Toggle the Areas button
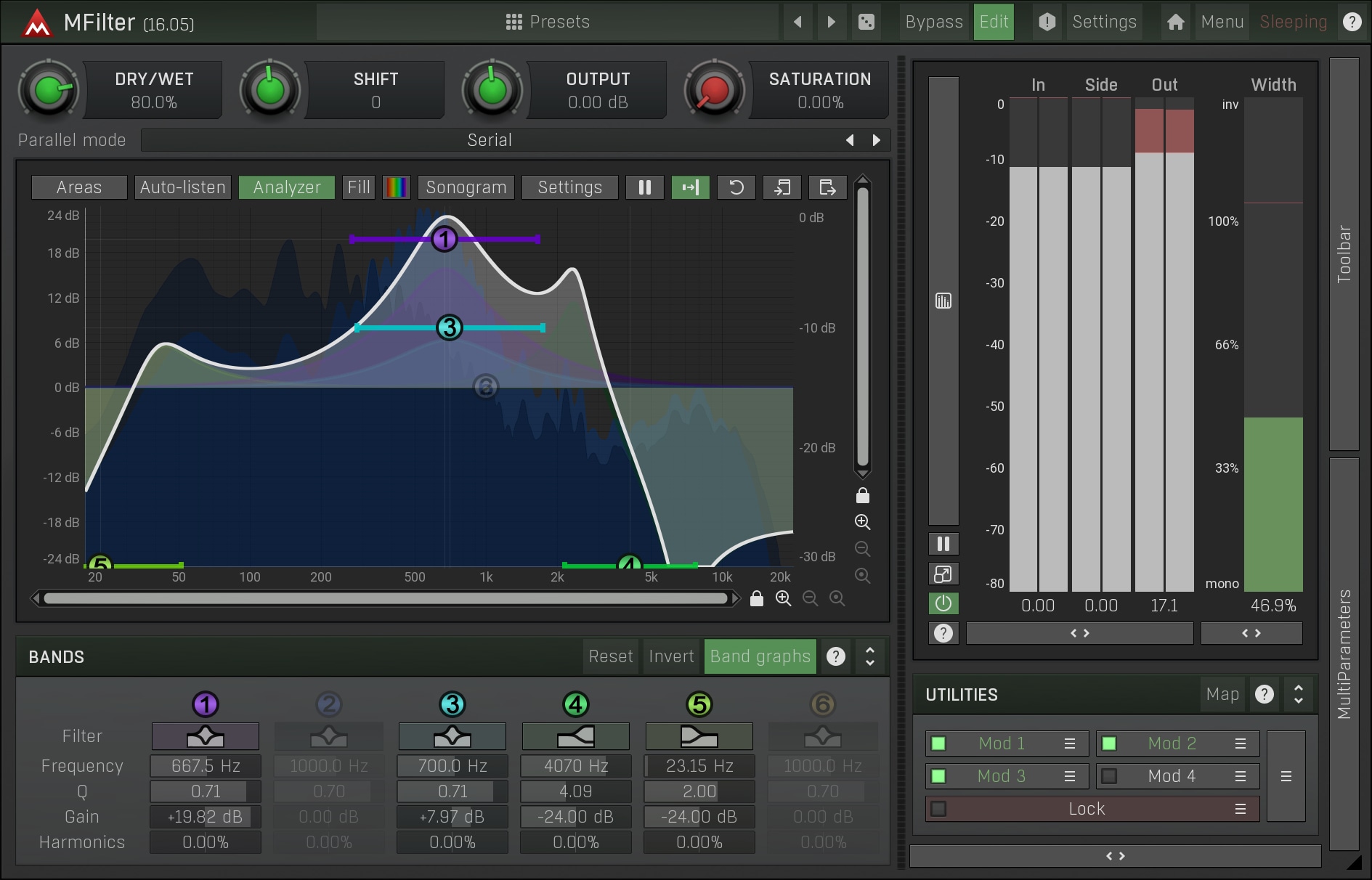The width and height of the screenshot is (1372, 880). (x=79, y=187)
